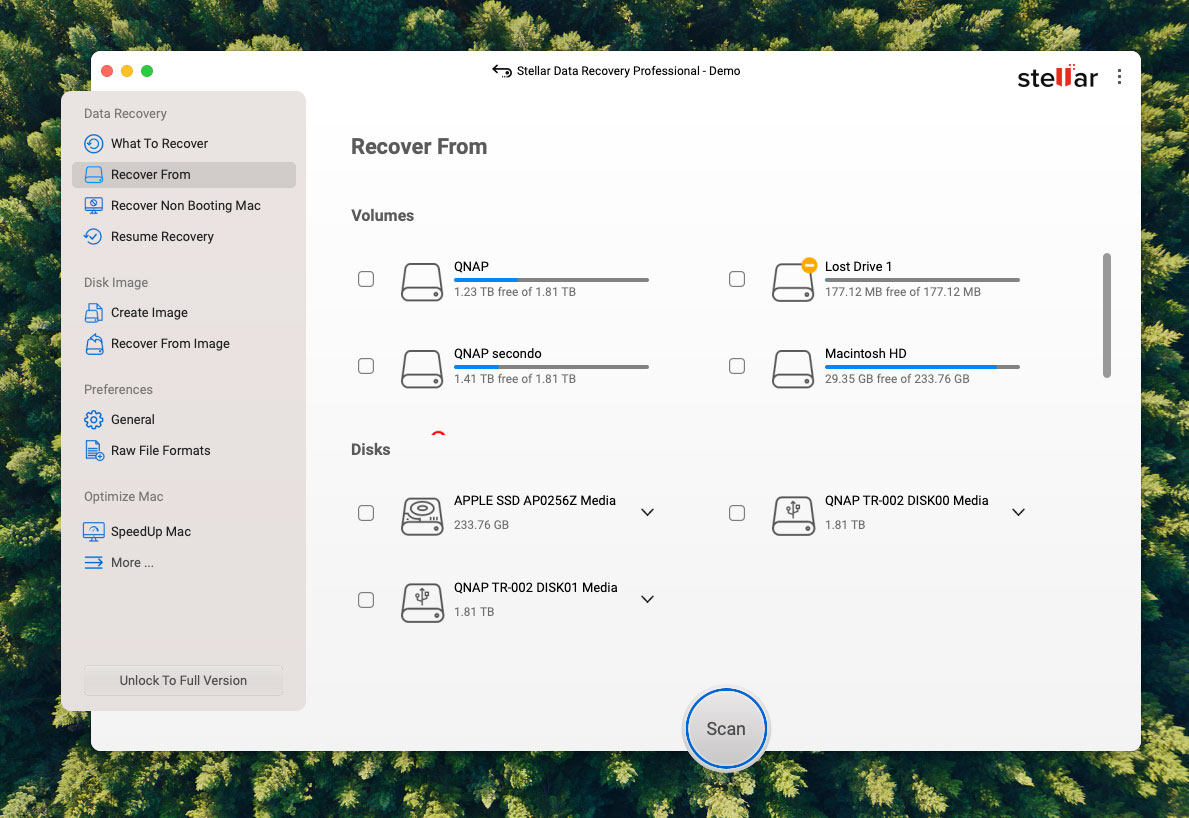Viewport: 1189px width, 818px height.
Task: Click the Raw File Formats document icon
Action: pos(94,450)
